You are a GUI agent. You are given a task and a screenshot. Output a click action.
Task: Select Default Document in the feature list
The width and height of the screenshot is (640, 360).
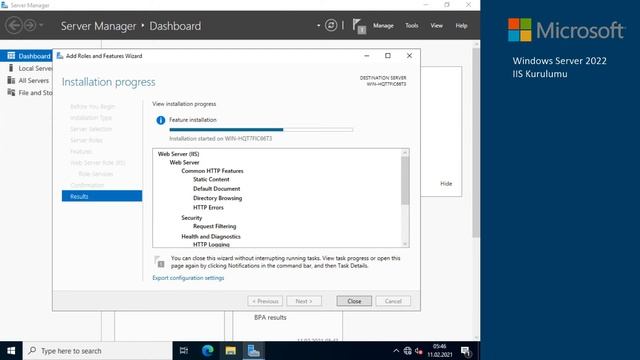tap(216, 189)
